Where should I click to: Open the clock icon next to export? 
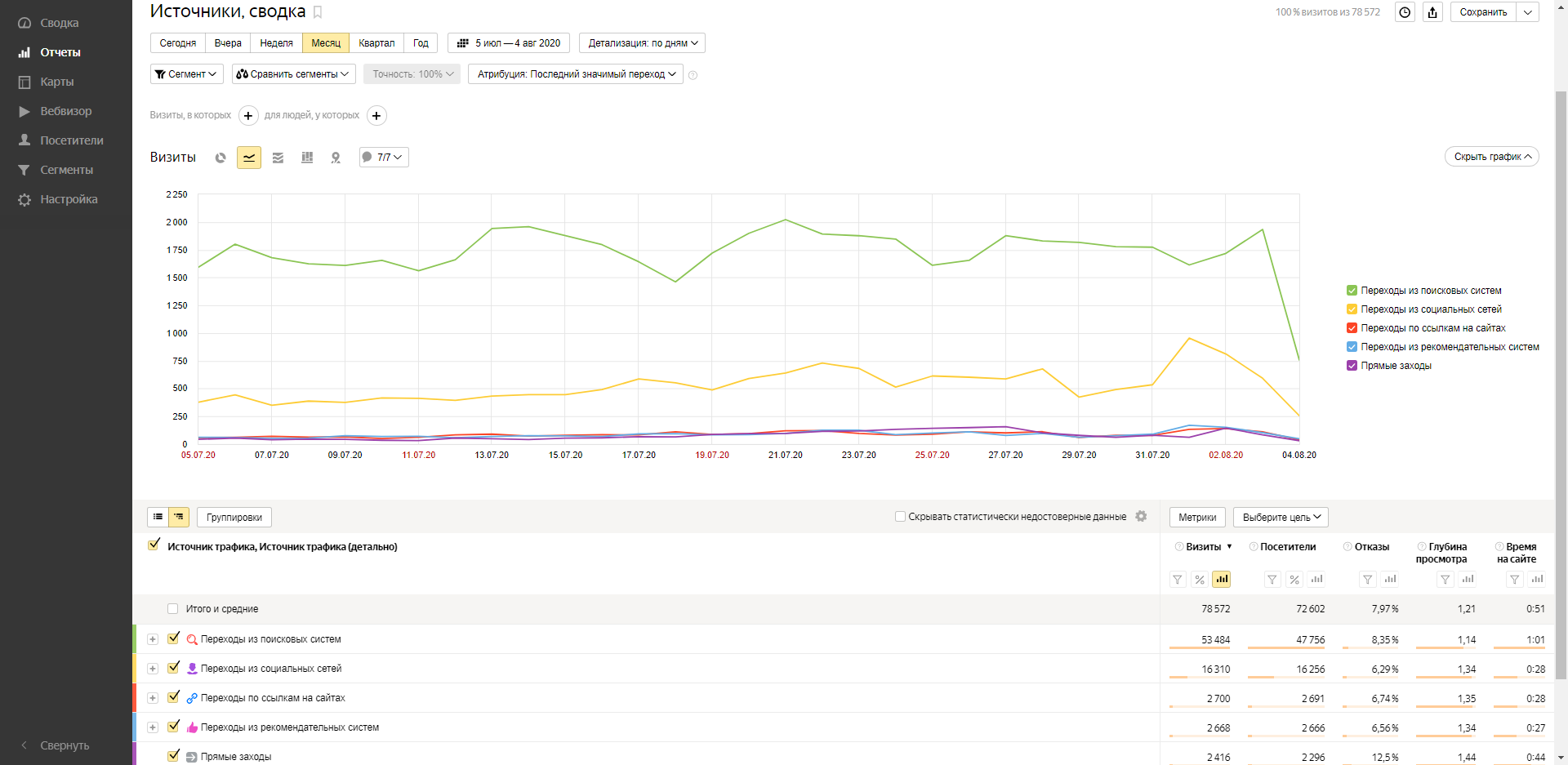click(x=1405, y=12)
